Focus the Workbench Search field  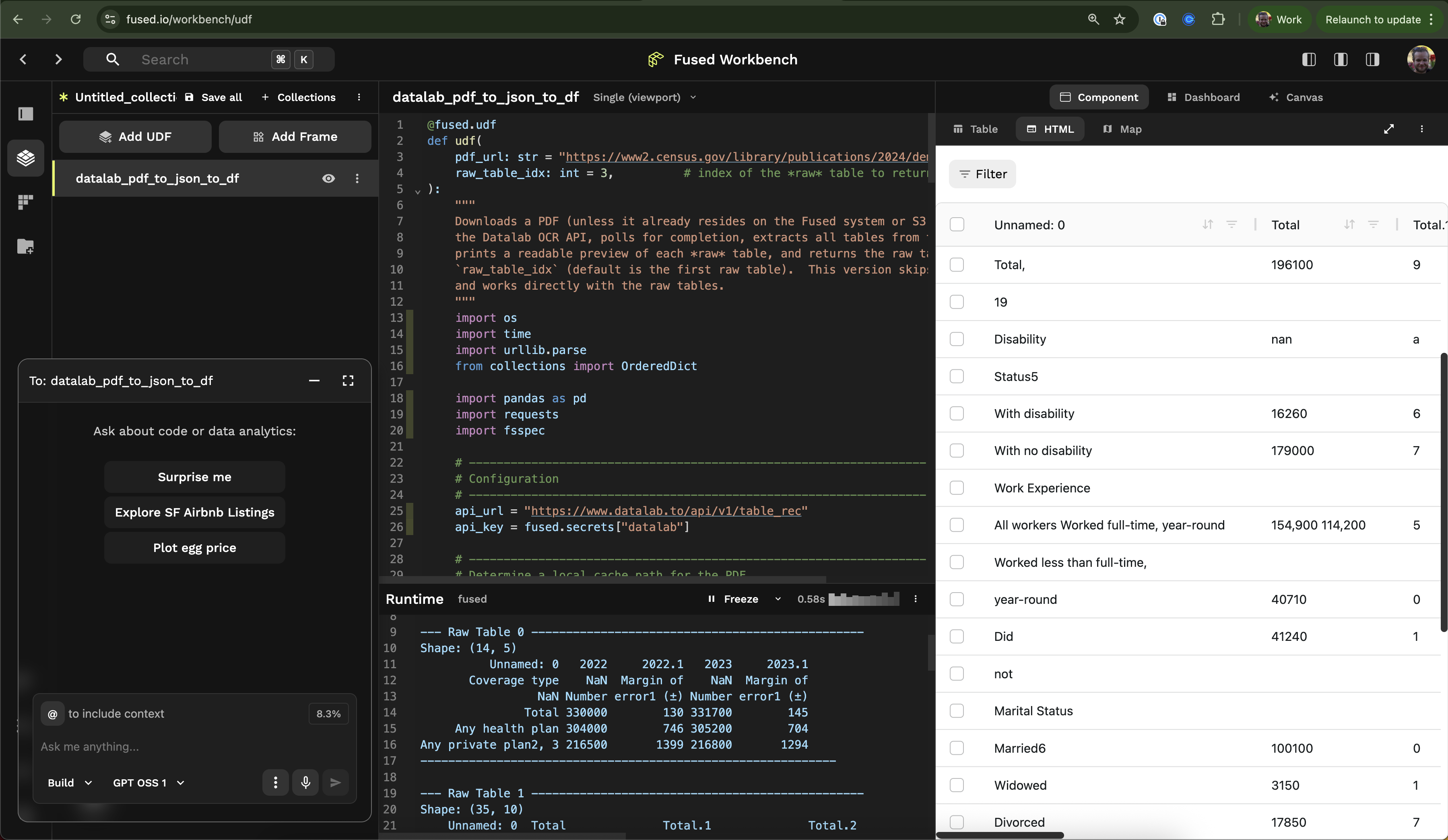coord(209,59)
